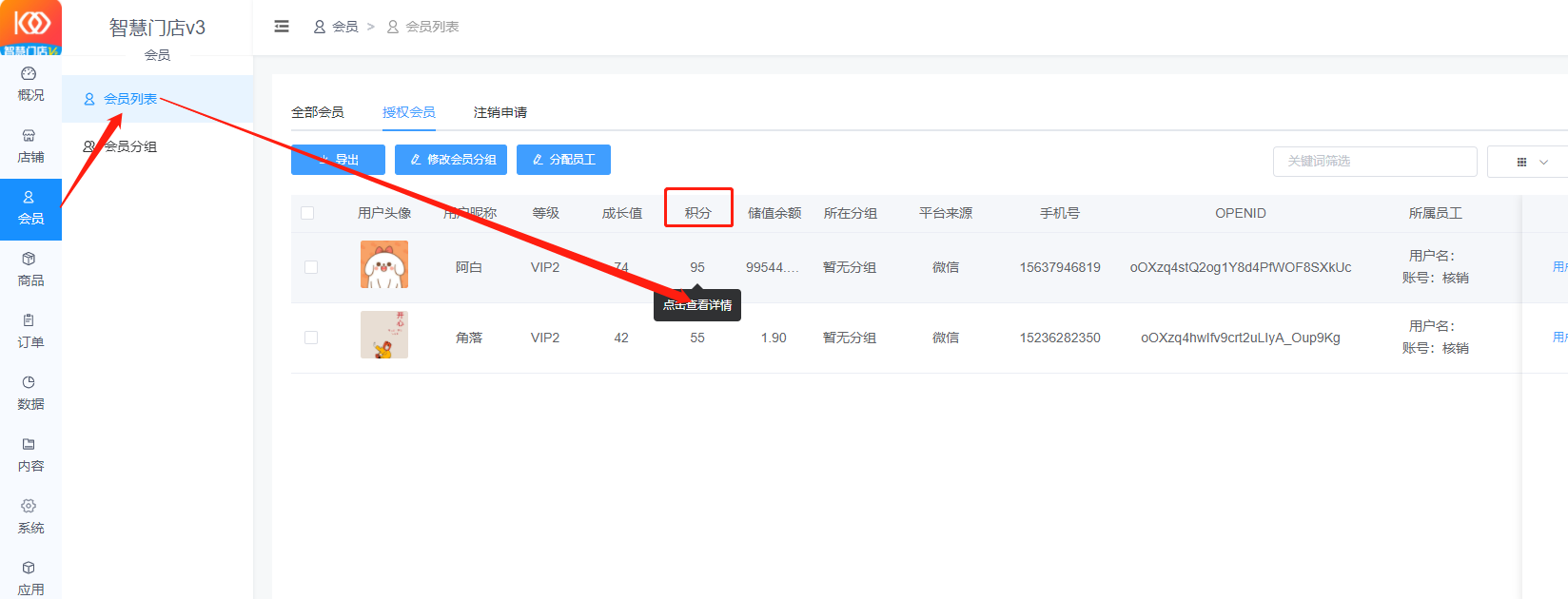Click 角落's avatar thumbnail
Image resolution: width=1568 pixels, height=599 pixels.
click(384, 335)
